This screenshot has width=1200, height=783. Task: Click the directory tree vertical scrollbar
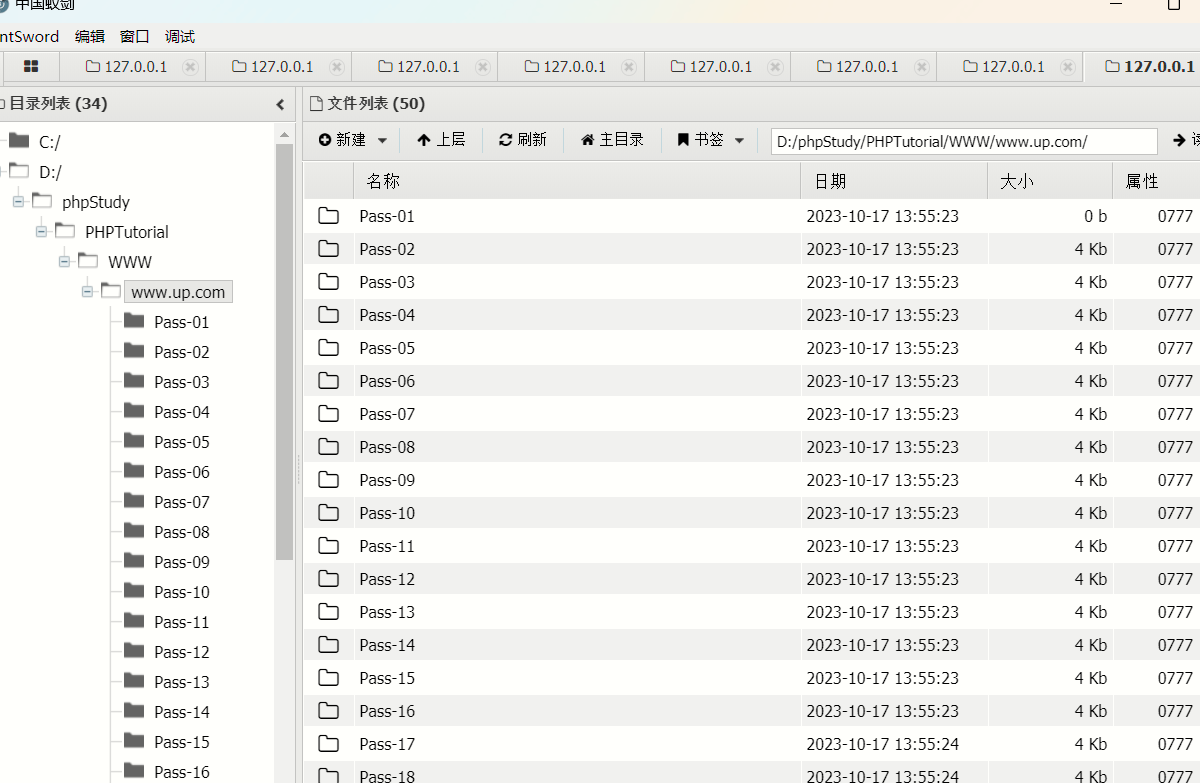click(285, 350)
